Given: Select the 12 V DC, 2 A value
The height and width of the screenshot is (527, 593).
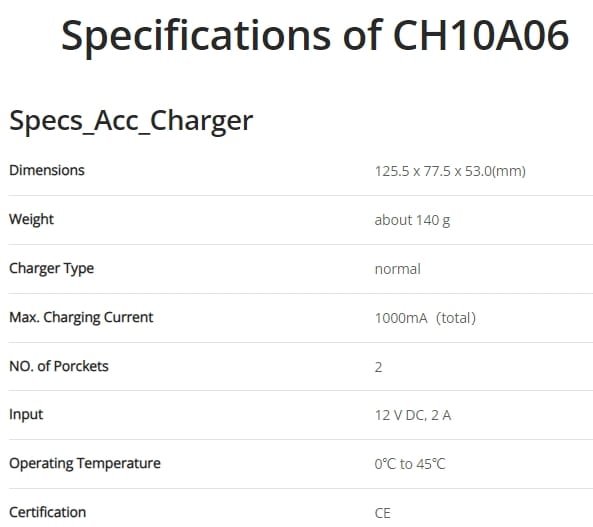Looking at the screenshot, I should pos(413,415).
